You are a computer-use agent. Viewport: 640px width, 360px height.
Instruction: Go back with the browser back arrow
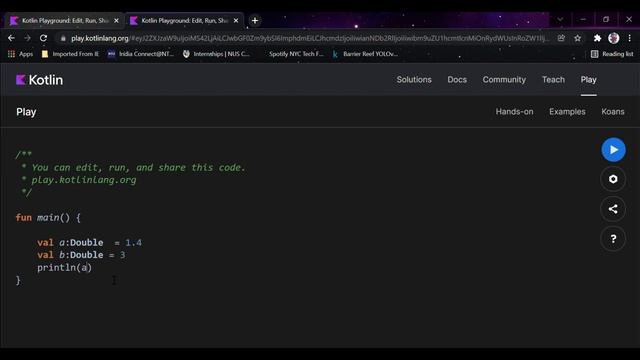[11, 38]
